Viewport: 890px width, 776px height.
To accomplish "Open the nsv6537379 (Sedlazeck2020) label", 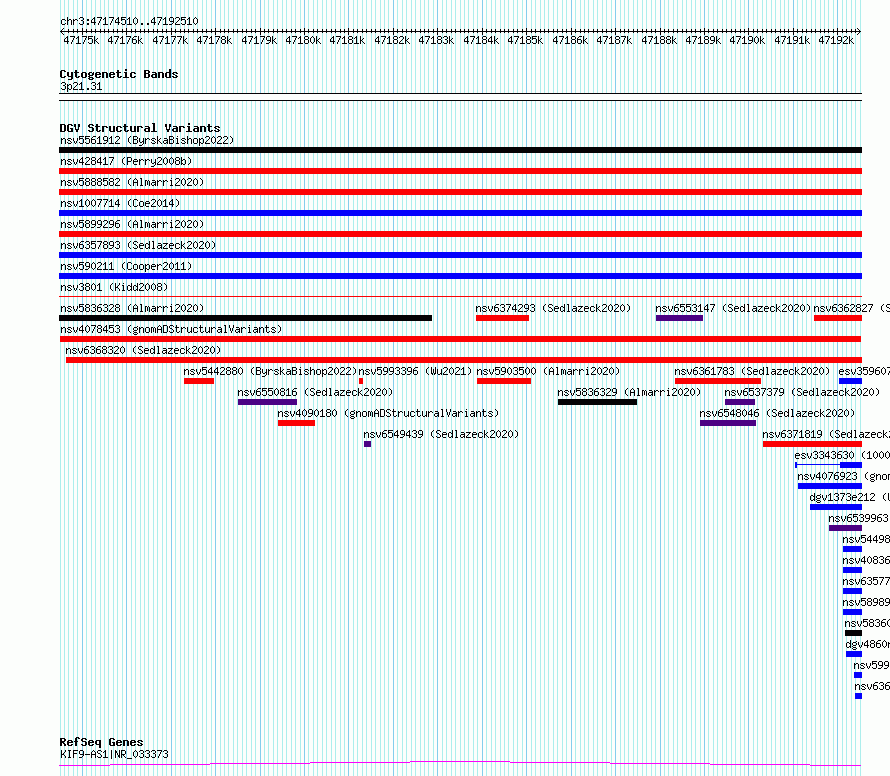I will pos(802,392).
